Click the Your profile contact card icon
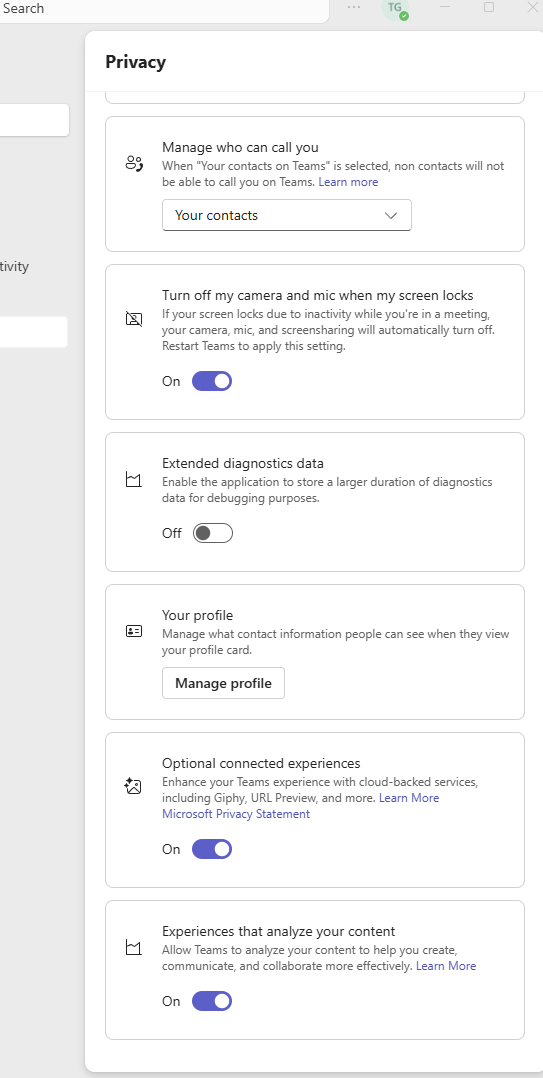 [x=134, y=630]
